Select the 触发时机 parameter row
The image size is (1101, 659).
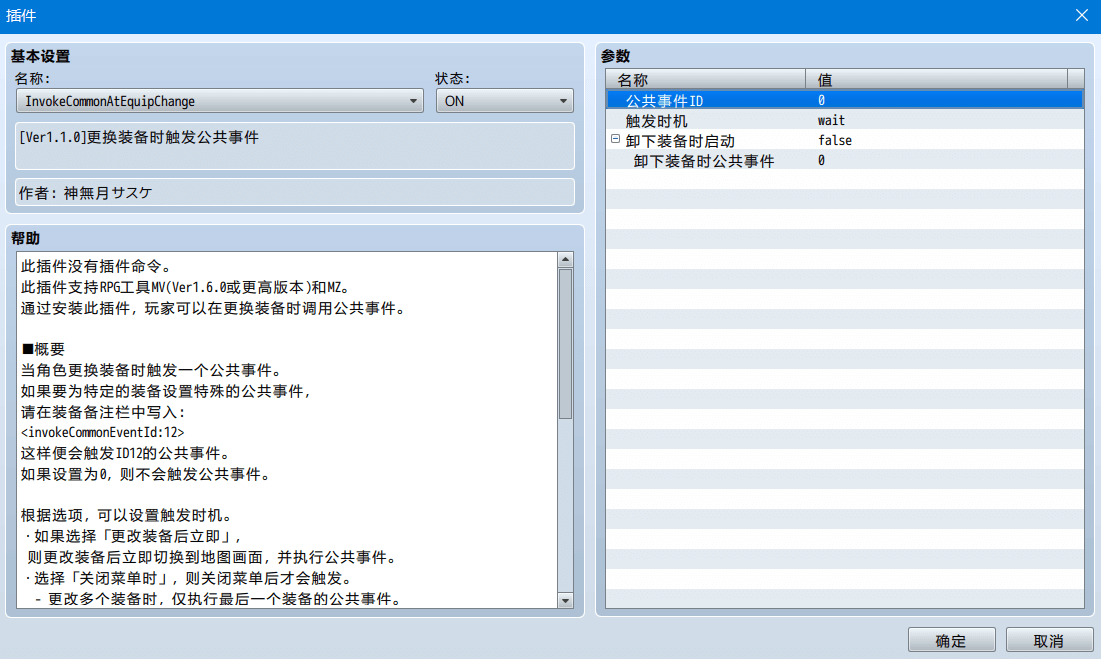click(845, 121)
